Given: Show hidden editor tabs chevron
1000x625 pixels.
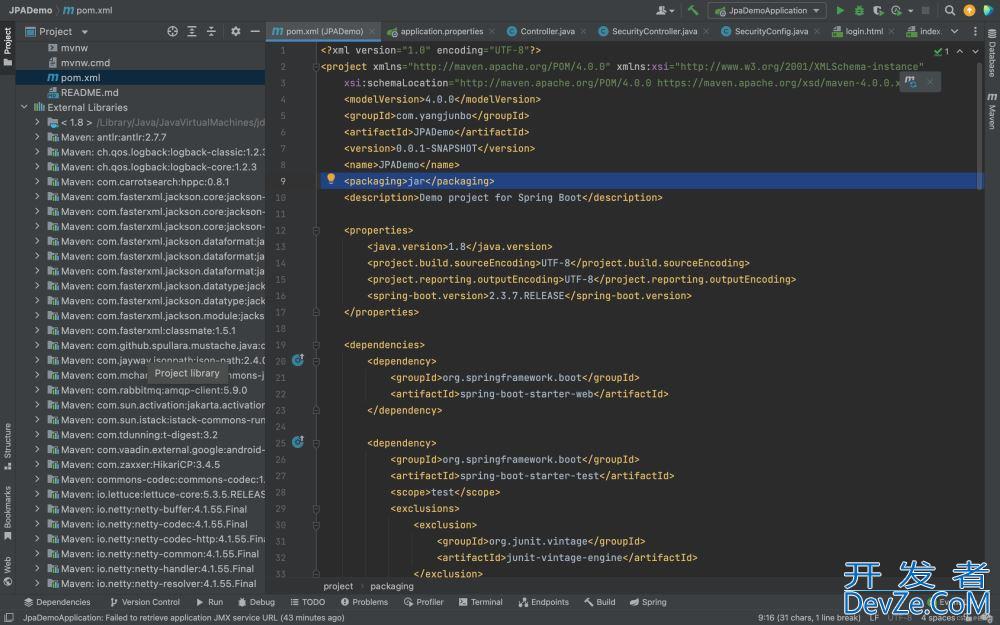Looking at the screenshot, I should [954, 31].
